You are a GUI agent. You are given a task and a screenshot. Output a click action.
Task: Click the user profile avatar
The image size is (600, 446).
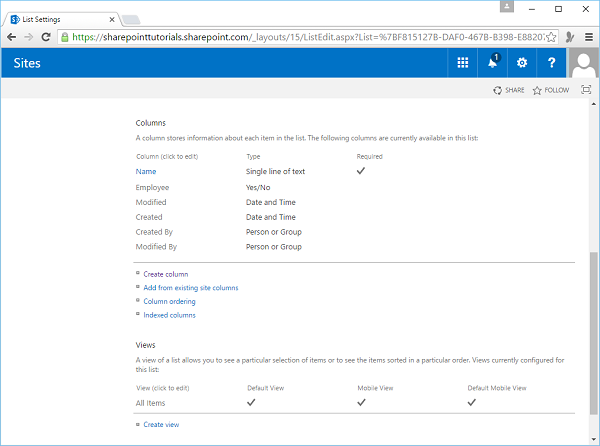583,63
